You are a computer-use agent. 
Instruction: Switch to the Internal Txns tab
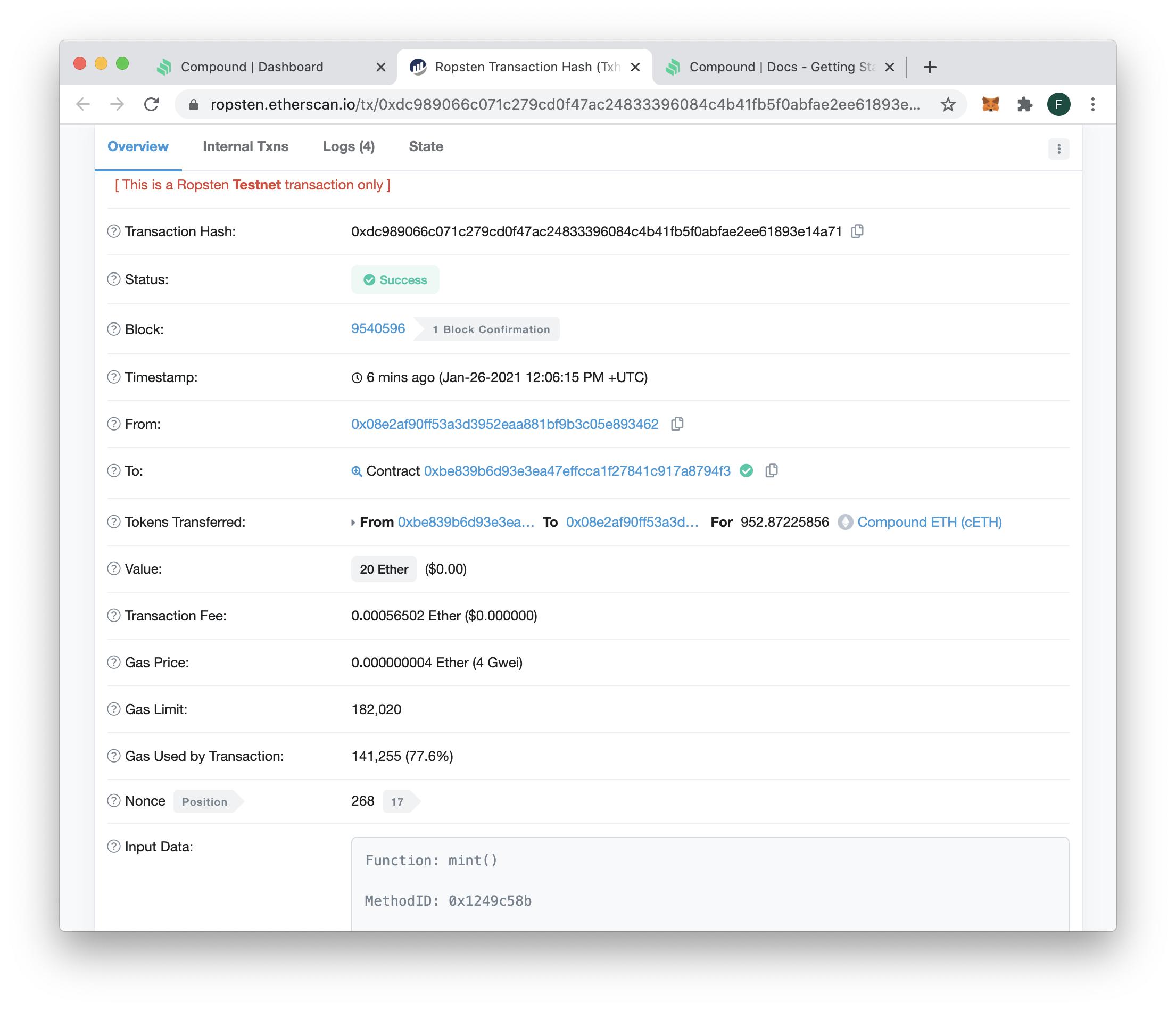pyautogui.click(x=245, y=146)
